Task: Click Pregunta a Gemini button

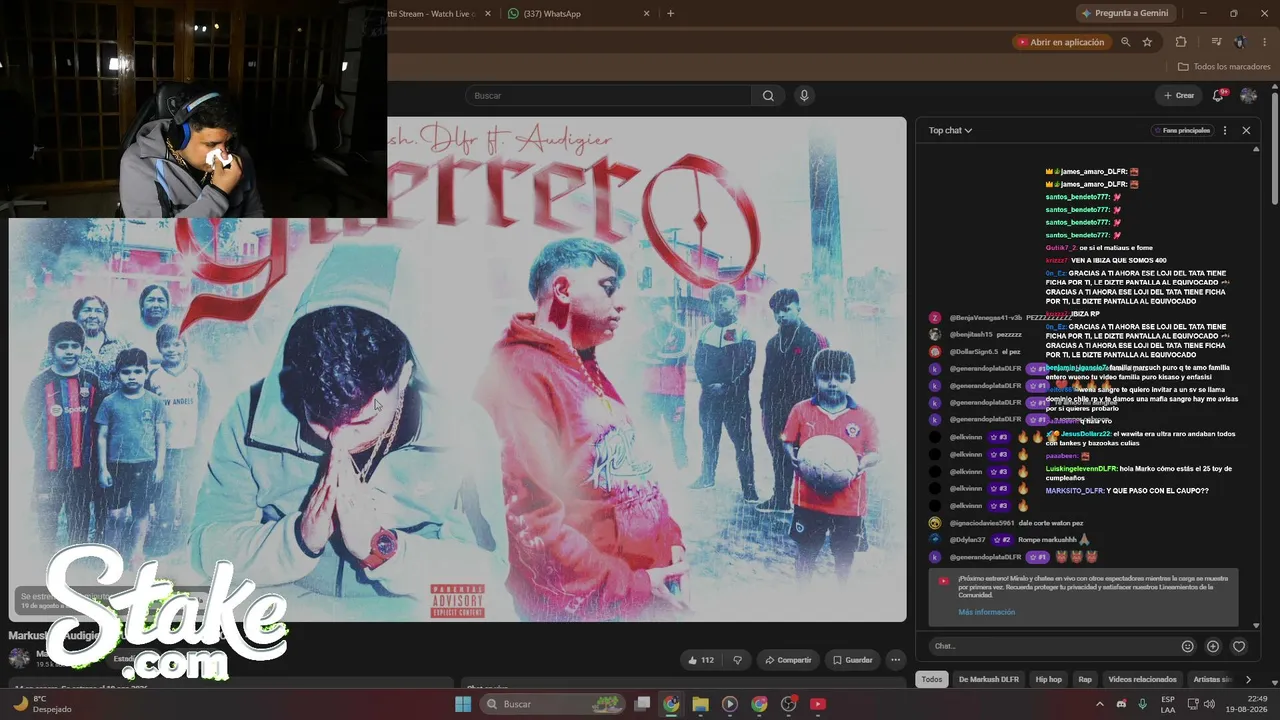Action: click(x=1124, y=14)
